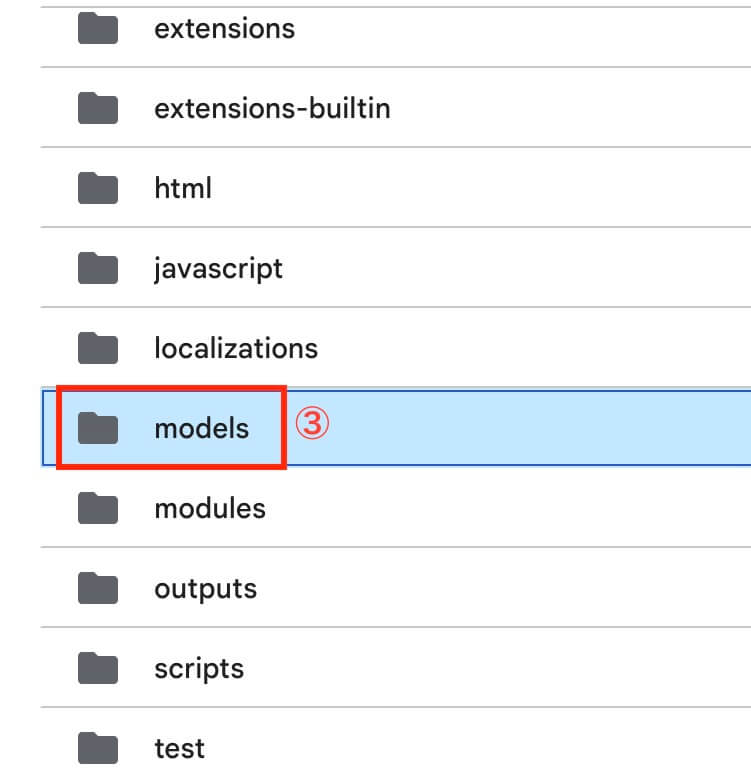Click the outputs folder icon
Screen dimensions: 751x775
98,588
